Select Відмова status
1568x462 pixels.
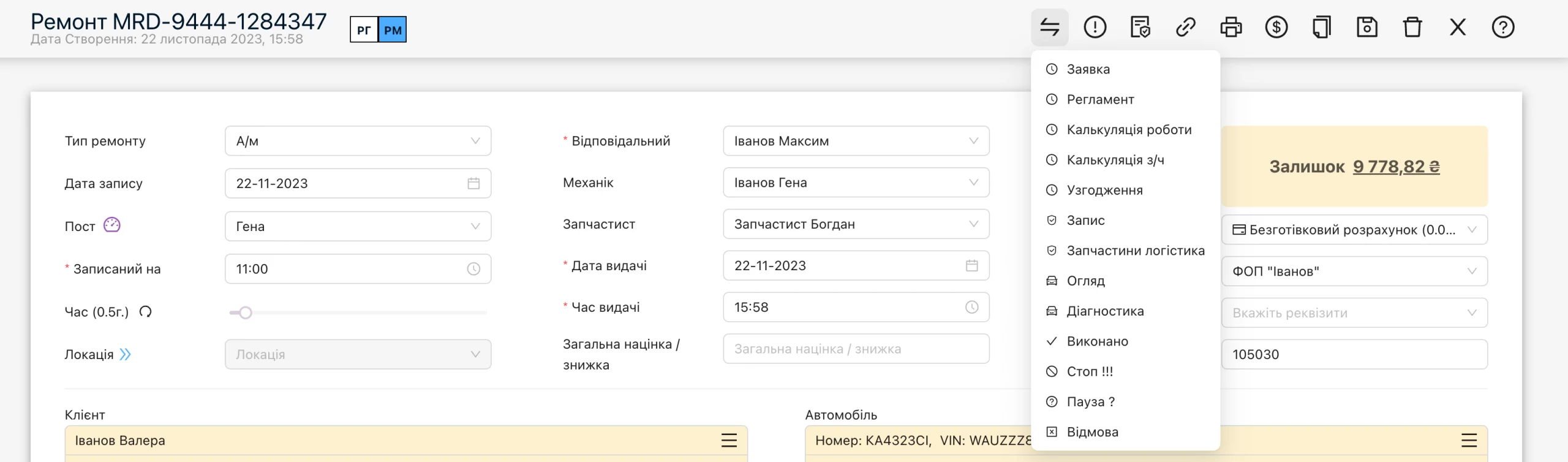click(1125, 432)
